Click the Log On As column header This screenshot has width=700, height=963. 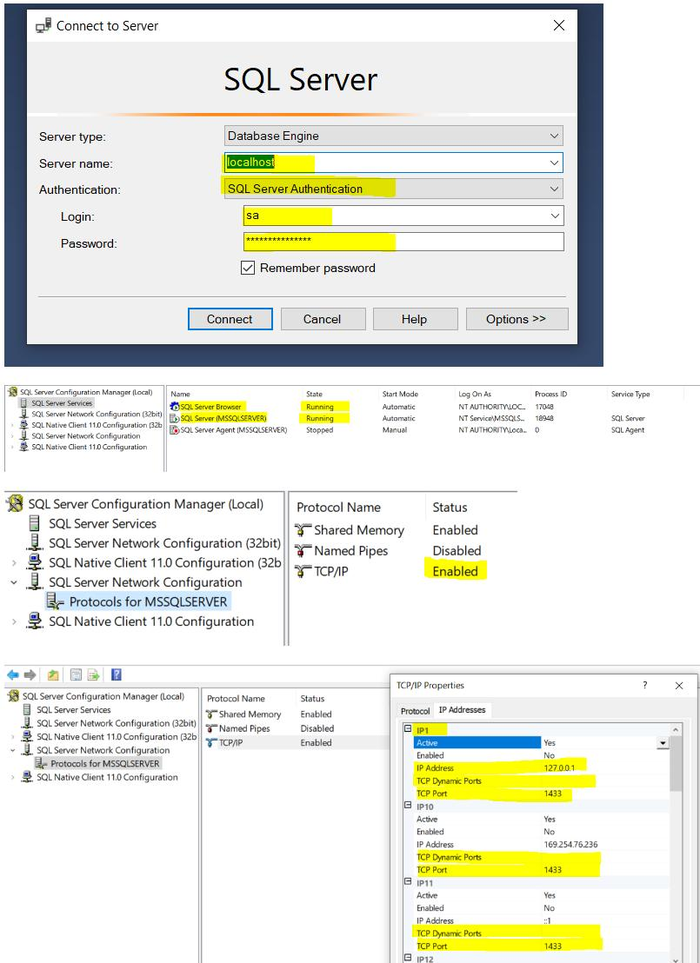(x=474, y=394)
